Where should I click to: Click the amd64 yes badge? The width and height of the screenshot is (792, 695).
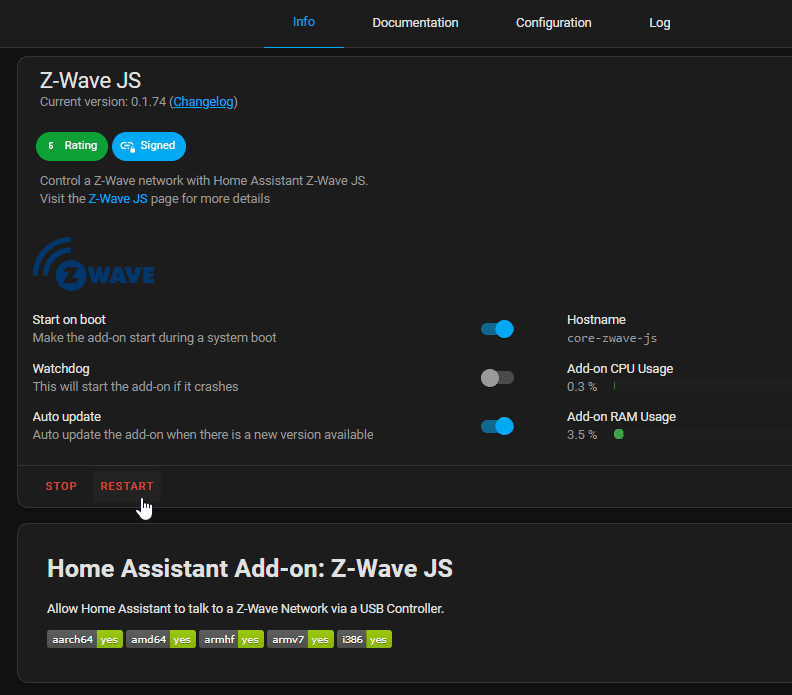pos(161,639)
